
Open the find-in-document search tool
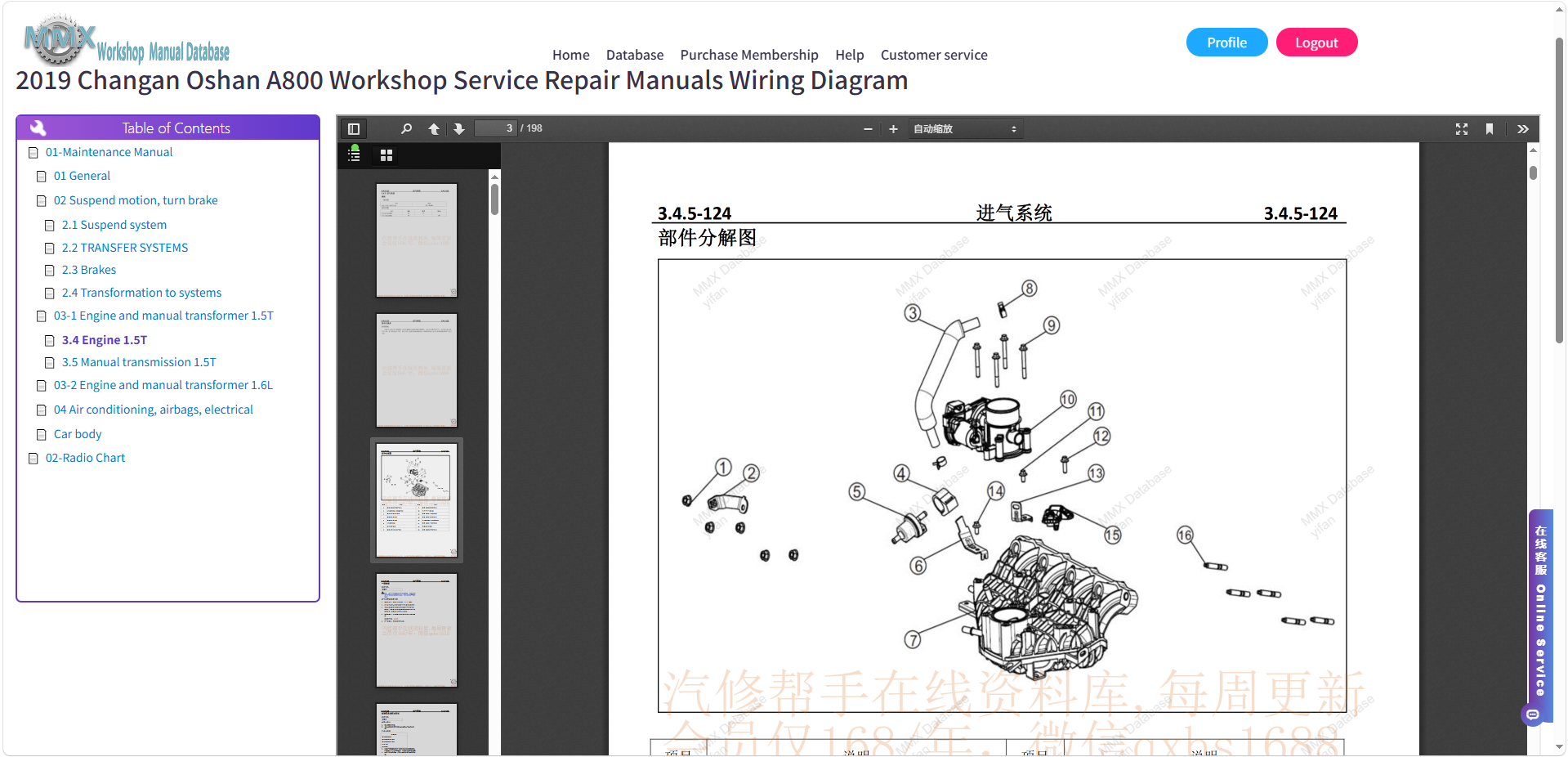pyautogui.click(x=406, y=128)
